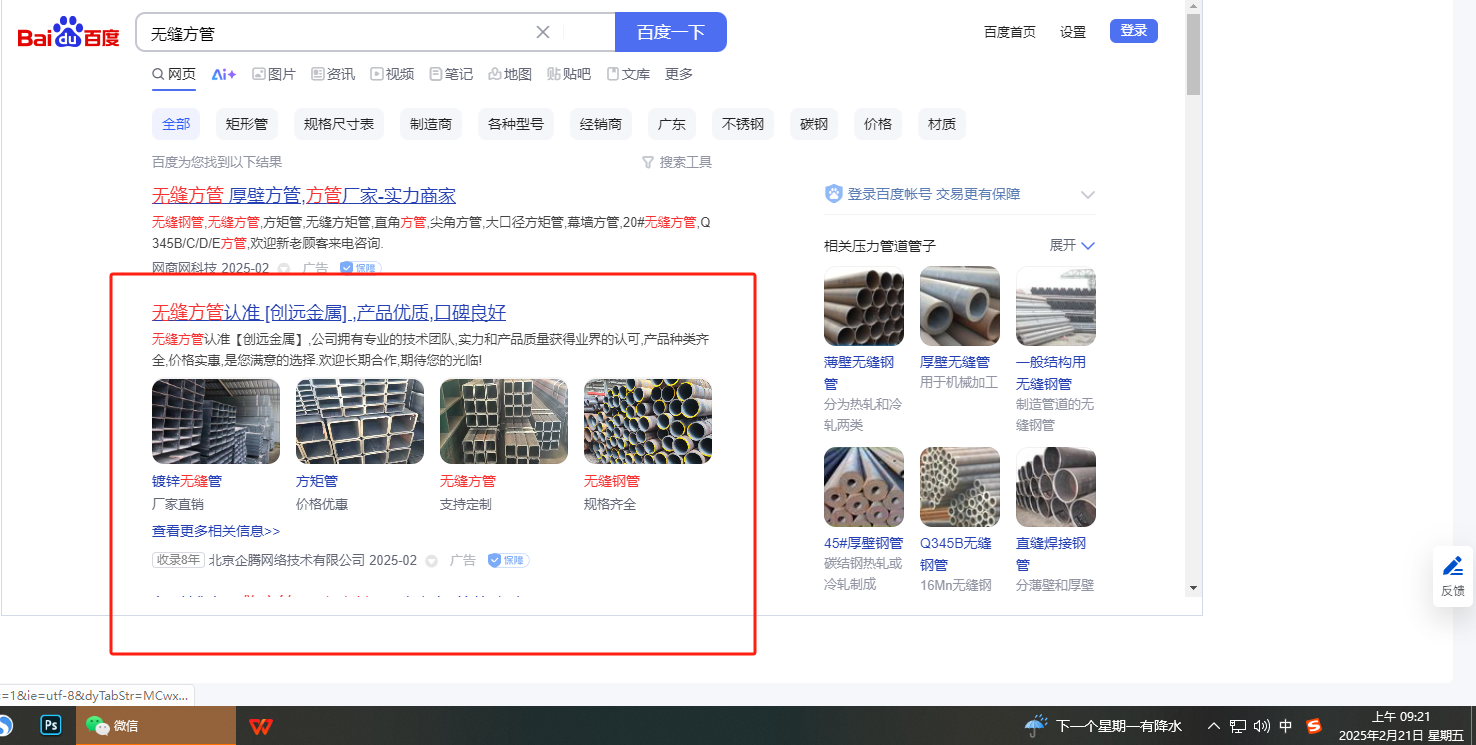Click the shield icon beside 登录百度帐号

[834, 194]
